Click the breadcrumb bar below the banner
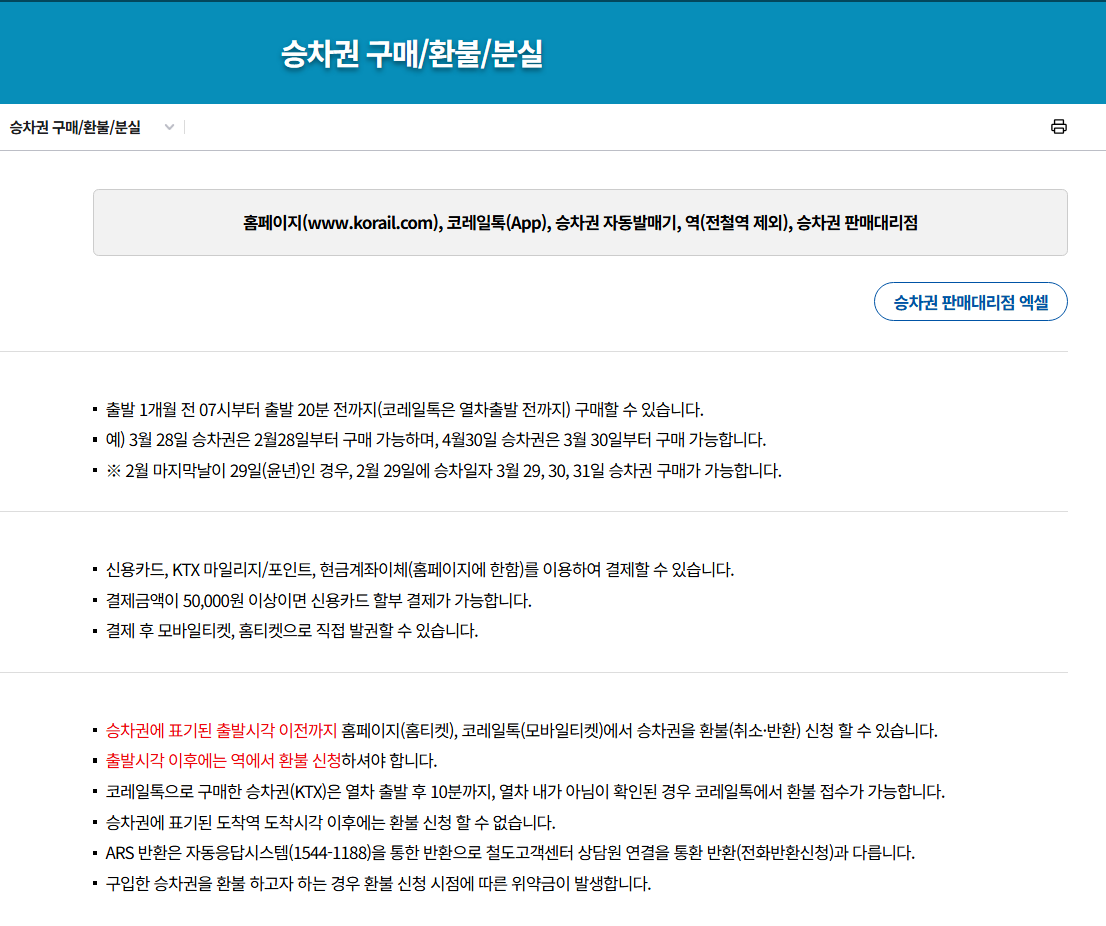 pos(553,128)
